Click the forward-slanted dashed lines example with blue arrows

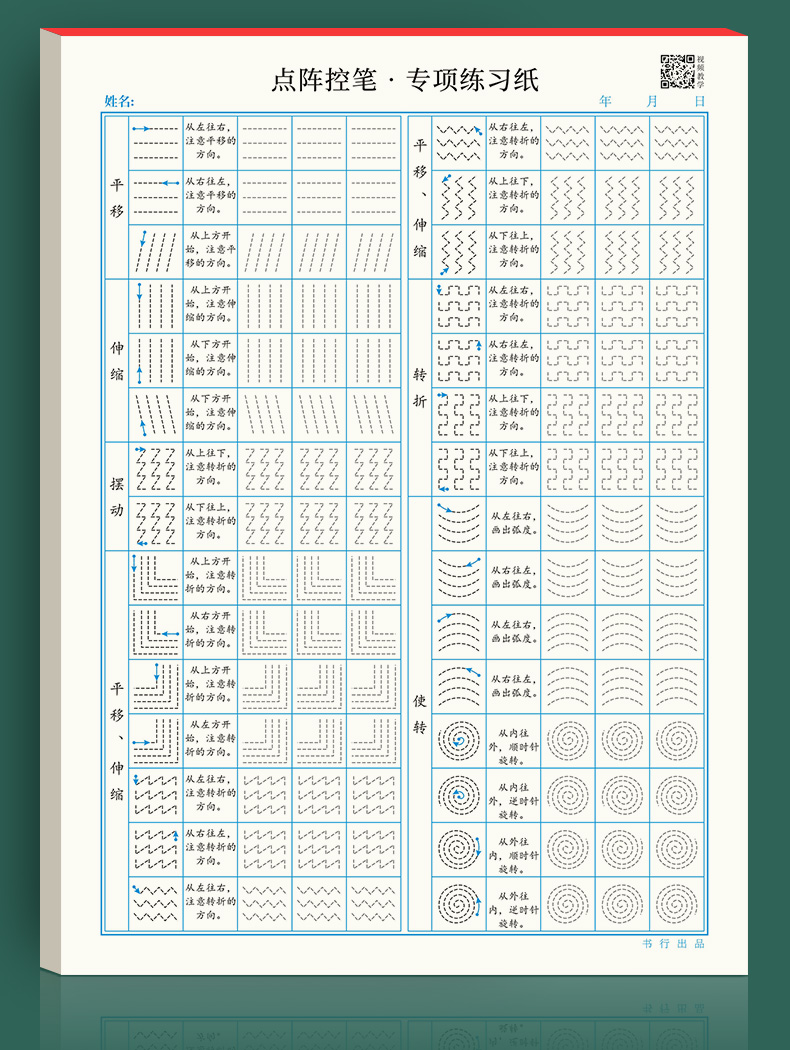[155, 251]
